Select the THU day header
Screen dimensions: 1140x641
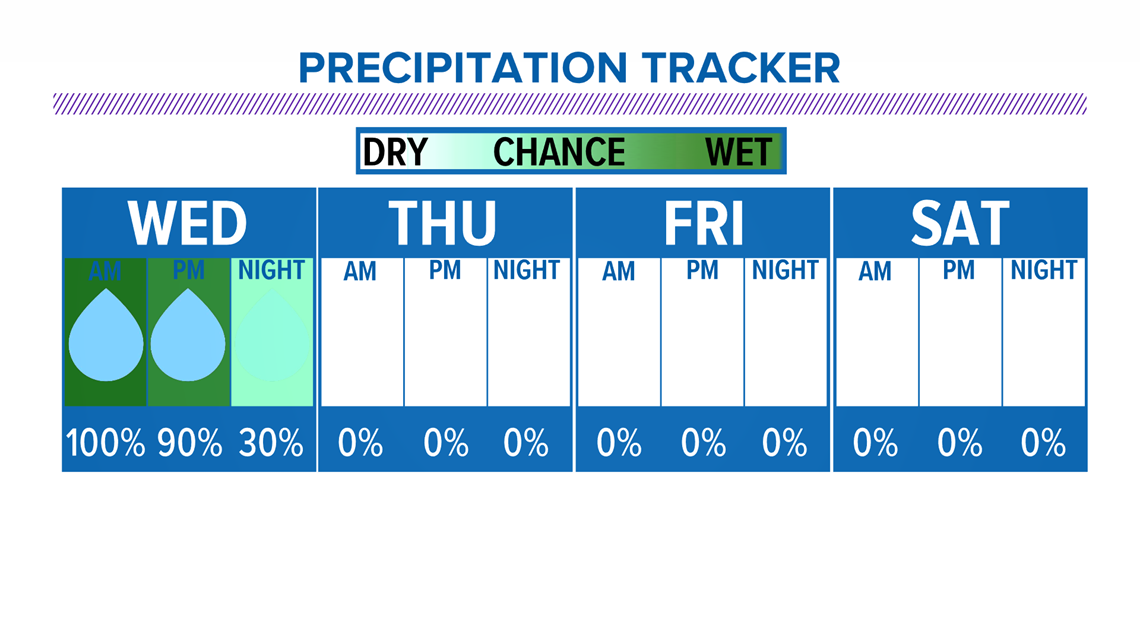coord(443,223)
